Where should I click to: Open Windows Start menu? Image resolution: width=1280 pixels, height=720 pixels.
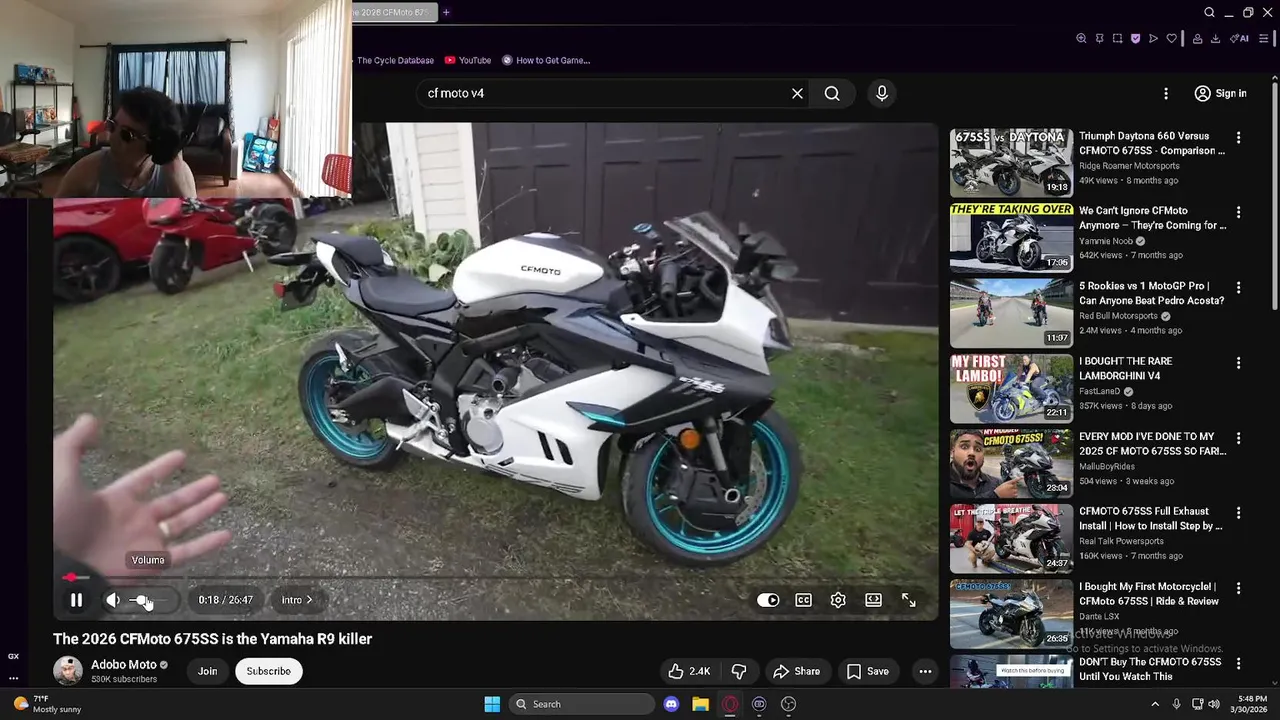[x=492, y=704]
